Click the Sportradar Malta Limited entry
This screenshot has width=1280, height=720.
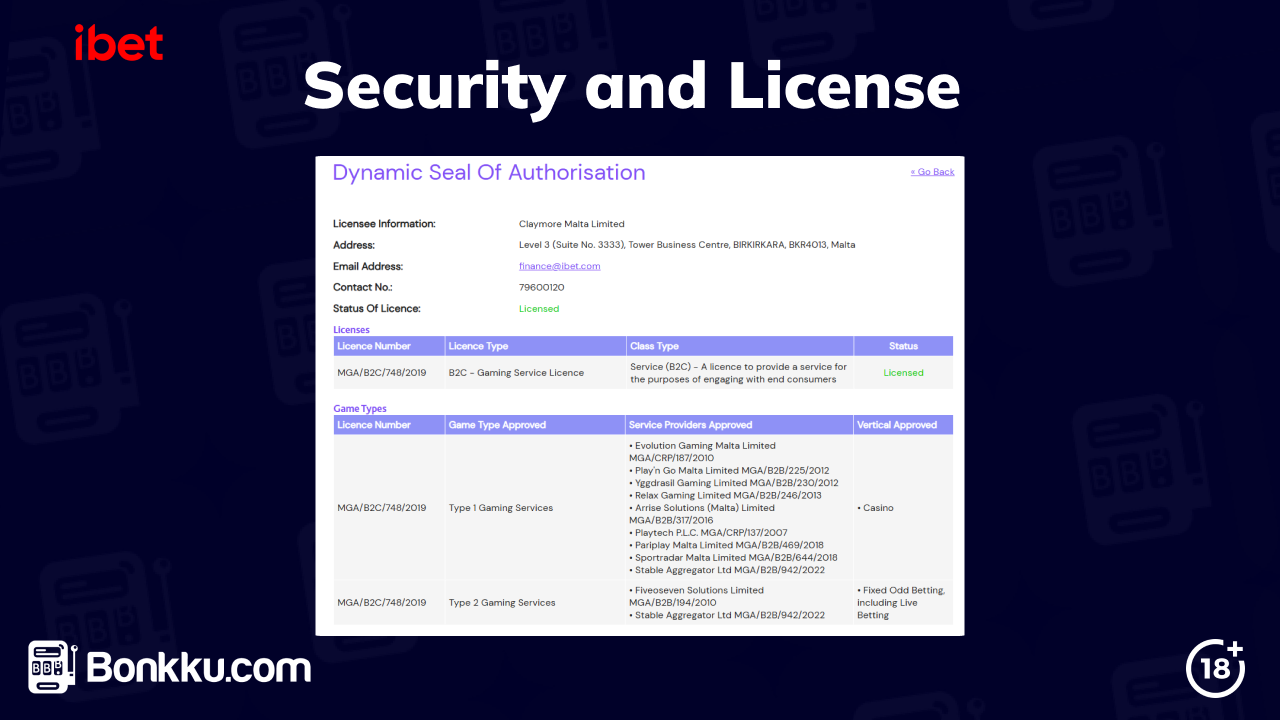[733, 558]
